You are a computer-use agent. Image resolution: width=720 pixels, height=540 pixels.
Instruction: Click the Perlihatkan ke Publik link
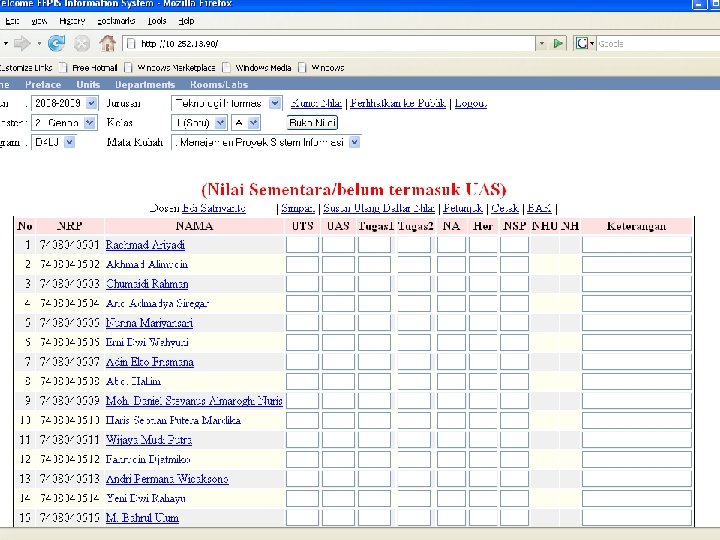click(x=398, y=103)
